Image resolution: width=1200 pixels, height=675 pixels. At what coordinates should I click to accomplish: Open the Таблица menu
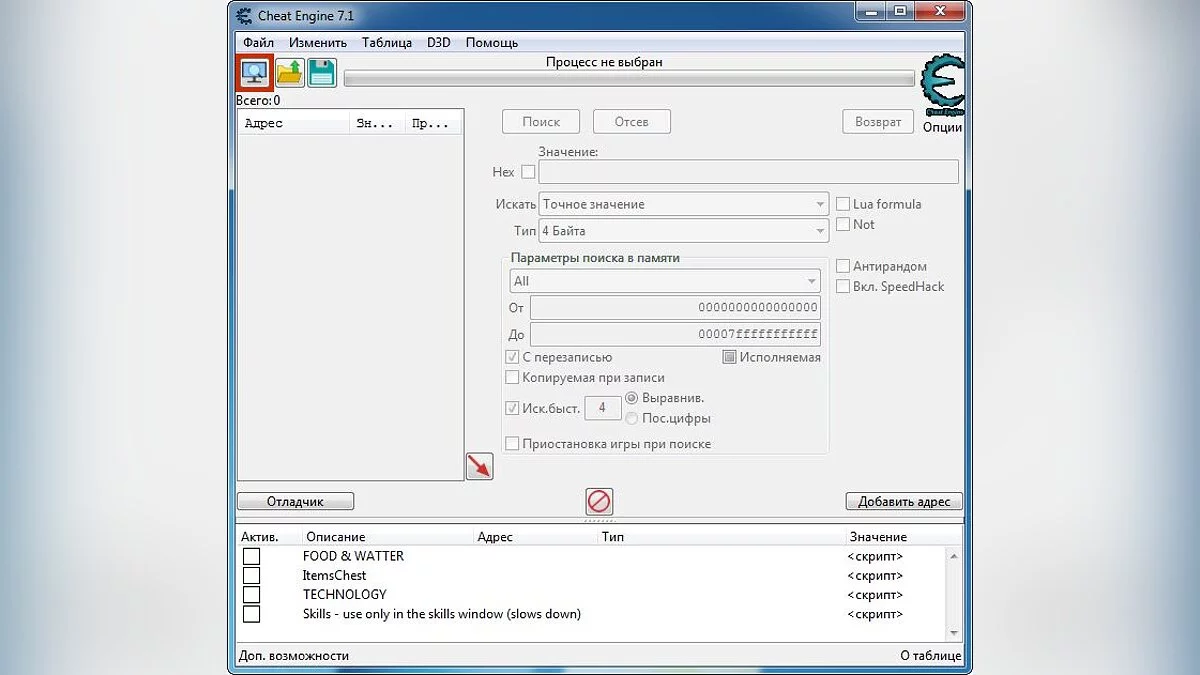coord(386,43)
